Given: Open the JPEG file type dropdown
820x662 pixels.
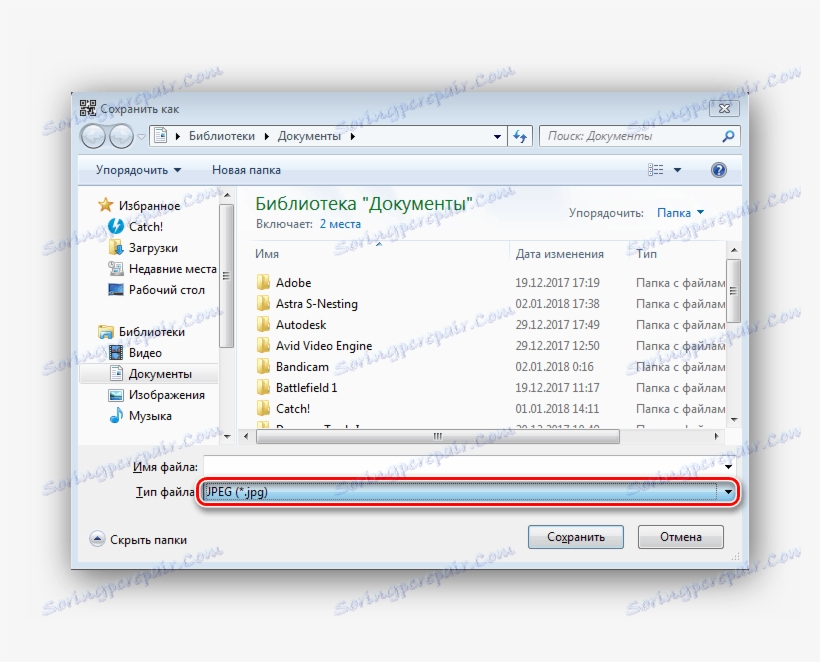Looking at the screenshot, I should 730,491.
